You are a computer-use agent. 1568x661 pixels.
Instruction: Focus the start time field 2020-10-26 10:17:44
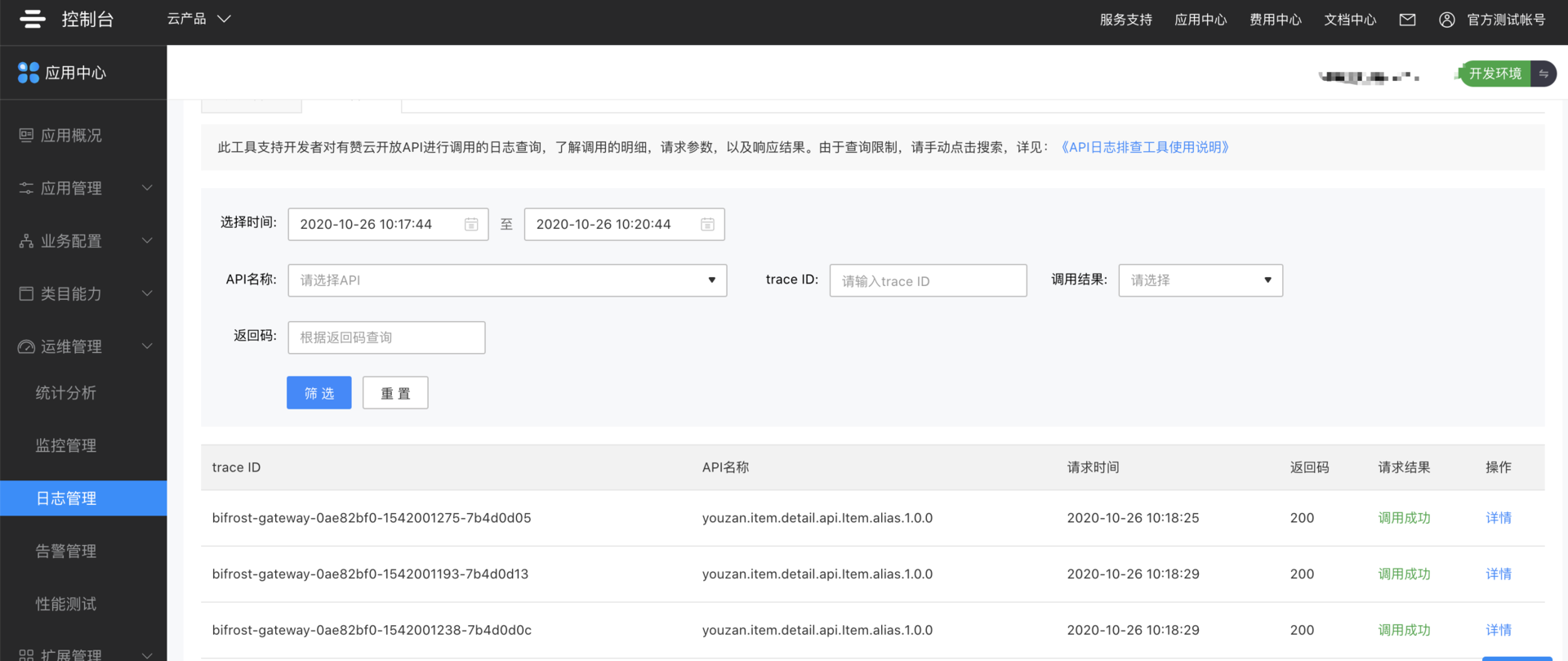[x=388, y=225]
